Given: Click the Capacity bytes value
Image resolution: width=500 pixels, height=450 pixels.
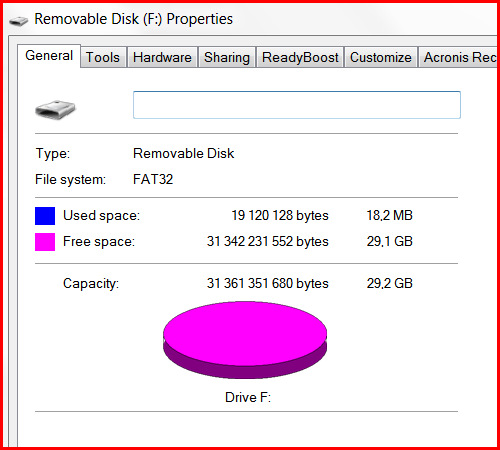Looking at the screenshot, I should [268, 283].
